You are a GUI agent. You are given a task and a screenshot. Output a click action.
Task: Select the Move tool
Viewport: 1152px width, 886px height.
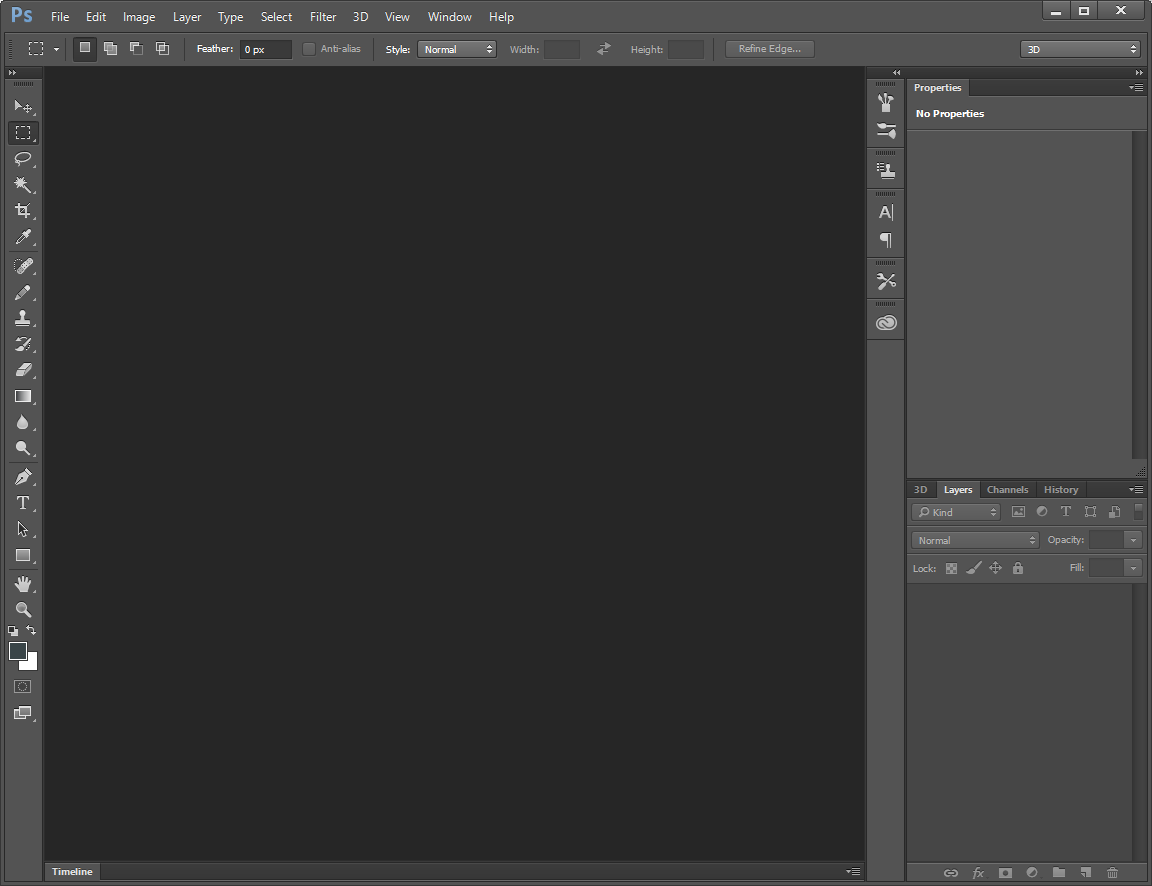pyautogui.click(x=23, y=107)
